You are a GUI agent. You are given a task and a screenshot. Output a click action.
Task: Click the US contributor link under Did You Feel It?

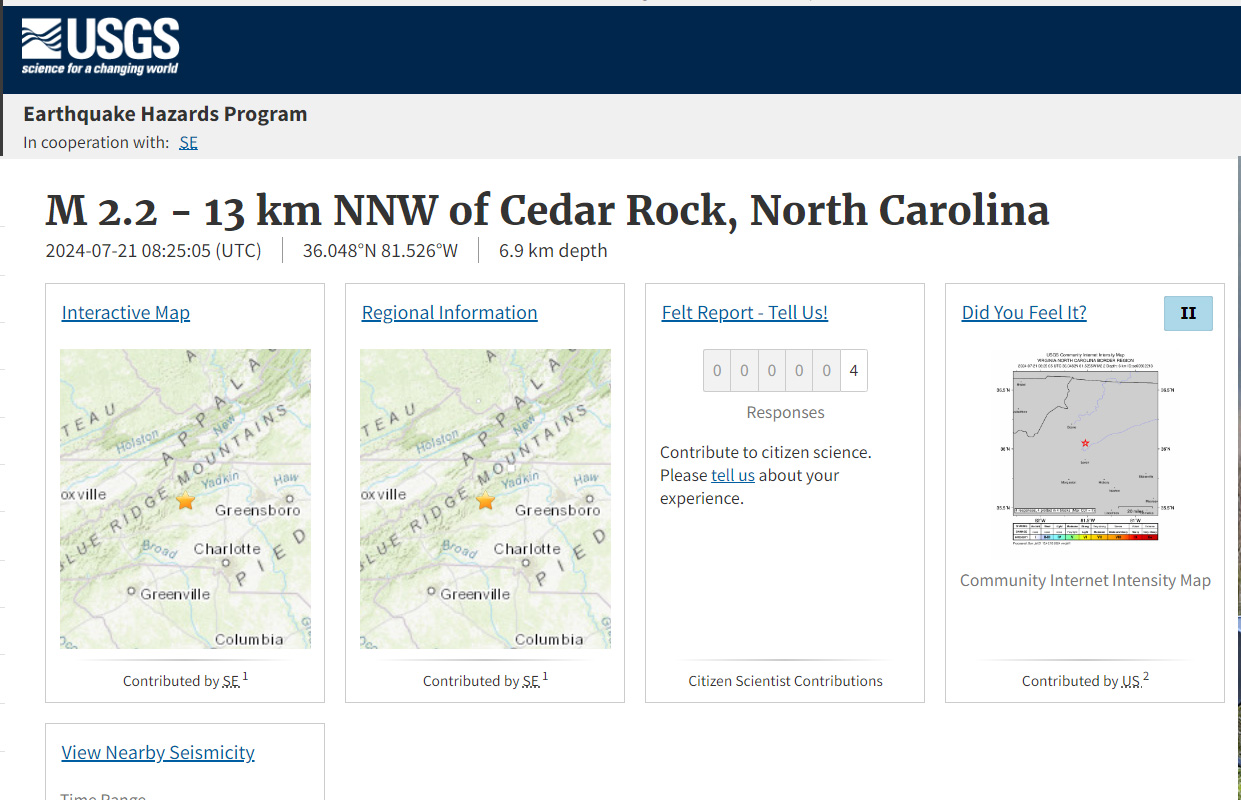1131,681
